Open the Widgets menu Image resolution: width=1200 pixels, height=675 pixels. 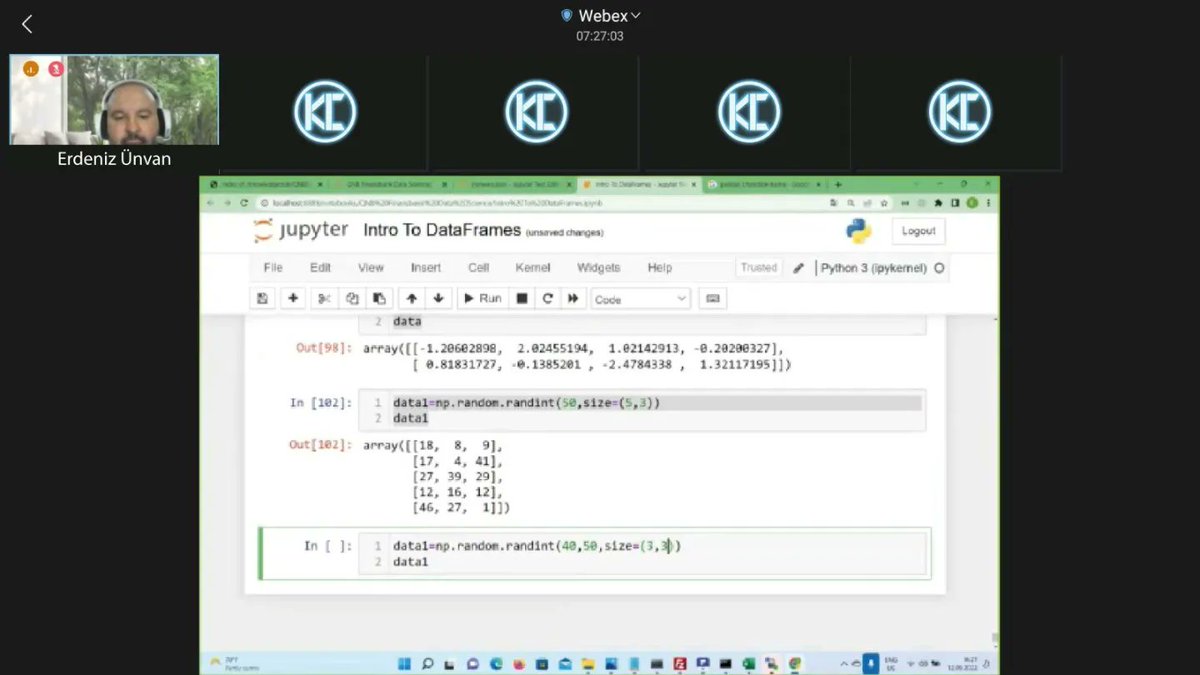tap(599, 268)
